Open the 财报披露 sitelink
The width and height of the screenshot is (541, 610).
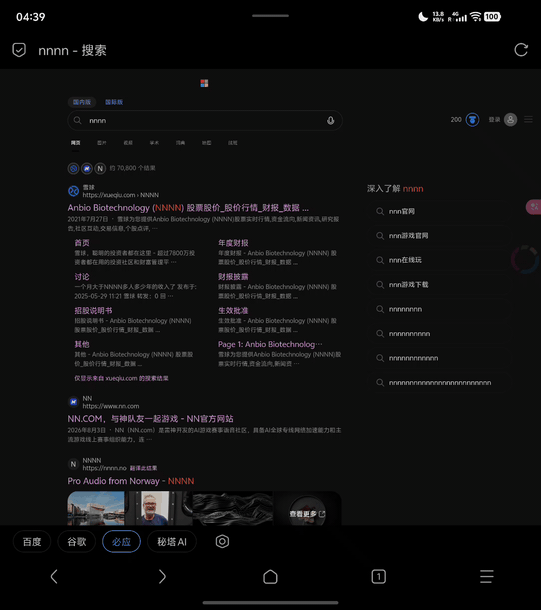pos(233,277)
